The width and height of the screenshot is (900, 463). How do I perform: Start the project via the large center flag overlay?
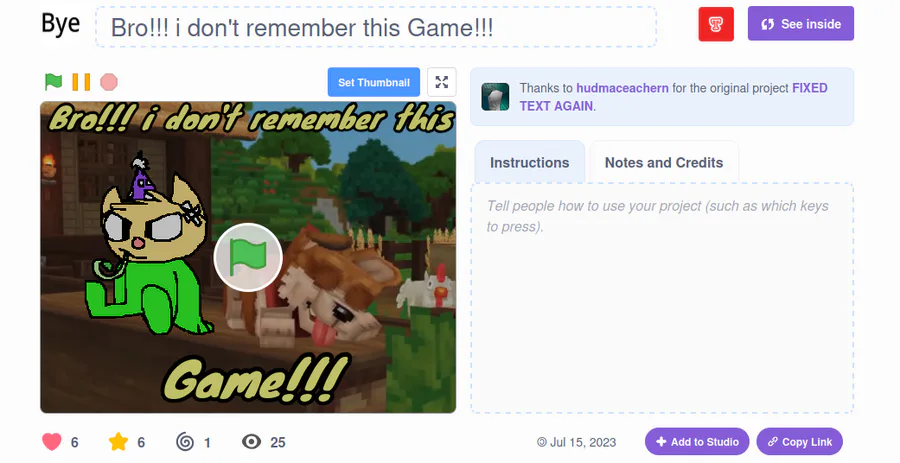[248, 257]
